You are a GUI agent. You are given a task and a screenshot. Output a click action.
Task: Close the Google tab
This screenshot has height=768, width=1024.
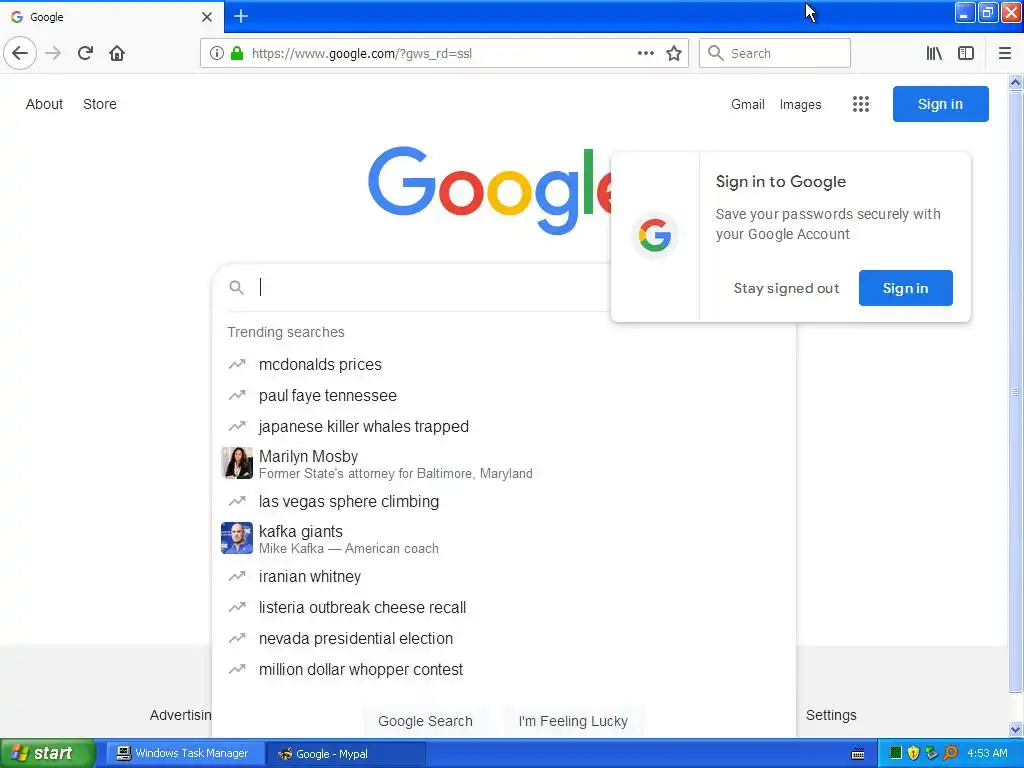207,17
